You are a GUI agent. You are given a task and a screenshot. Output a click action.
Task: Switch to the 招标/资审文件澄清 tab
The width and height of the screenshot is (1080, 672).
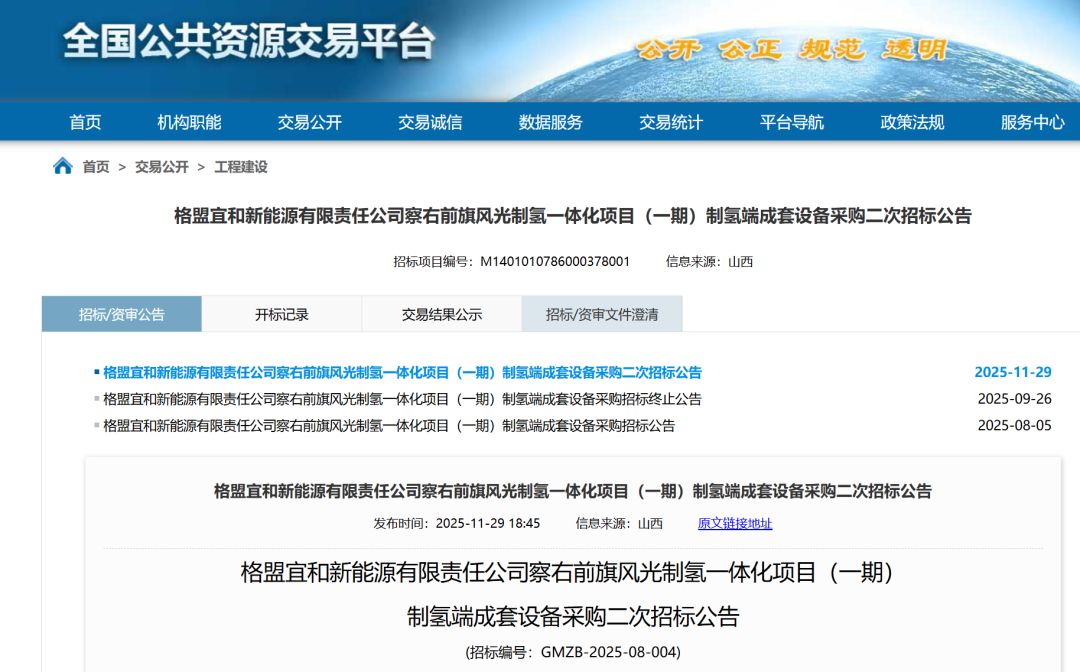[601, 313]
